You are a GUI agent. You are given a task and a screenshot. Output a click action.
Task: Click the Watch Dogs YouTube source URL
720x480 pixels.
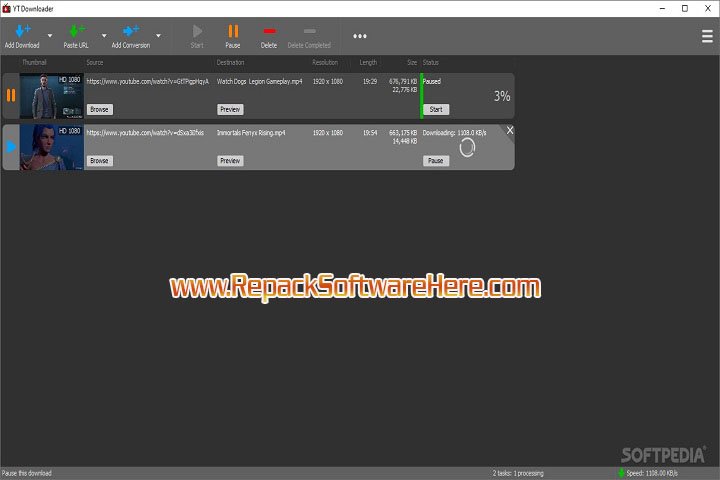point(148,81)
